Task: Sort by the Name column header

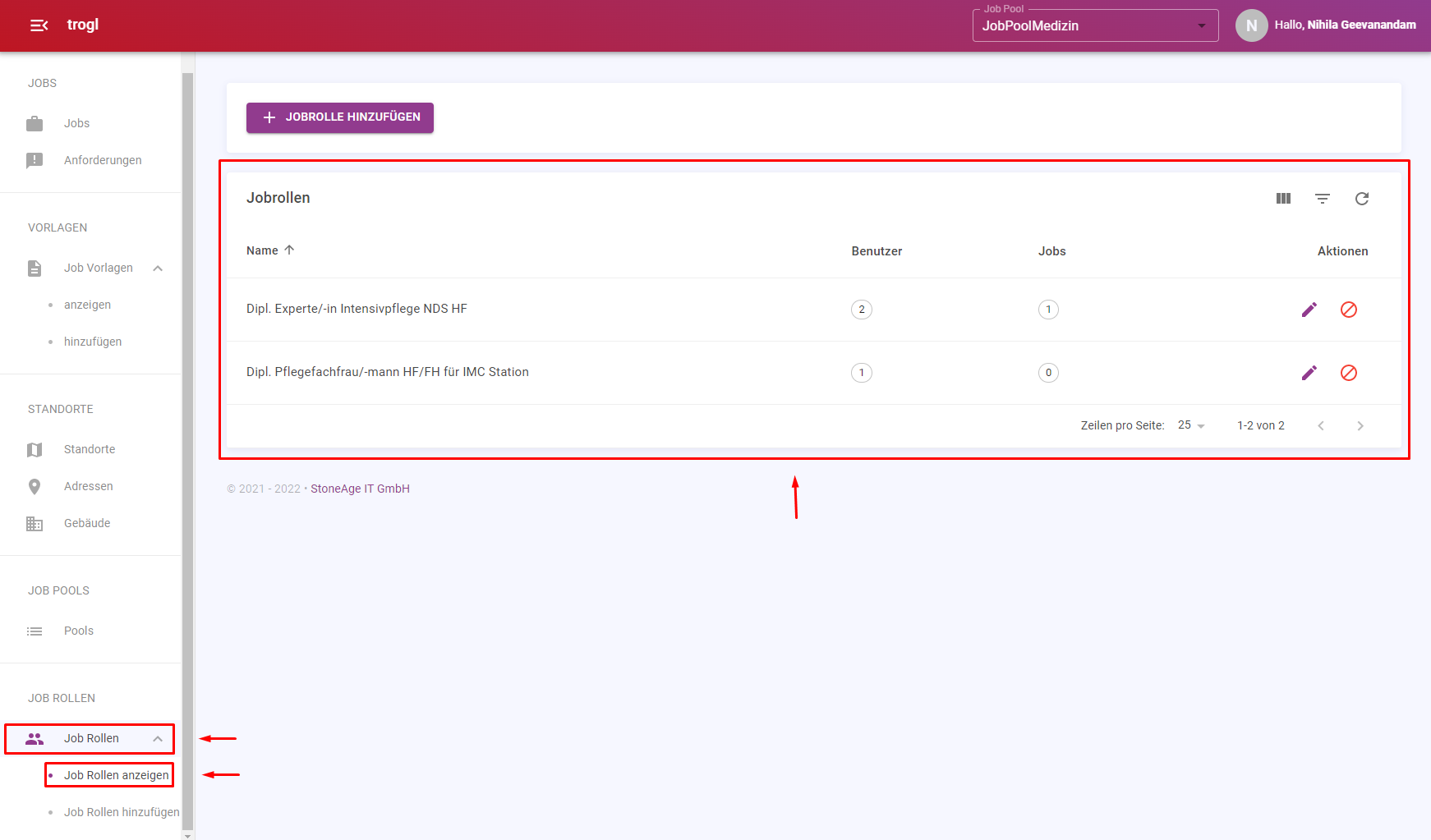Action: [x=262, y=250]
